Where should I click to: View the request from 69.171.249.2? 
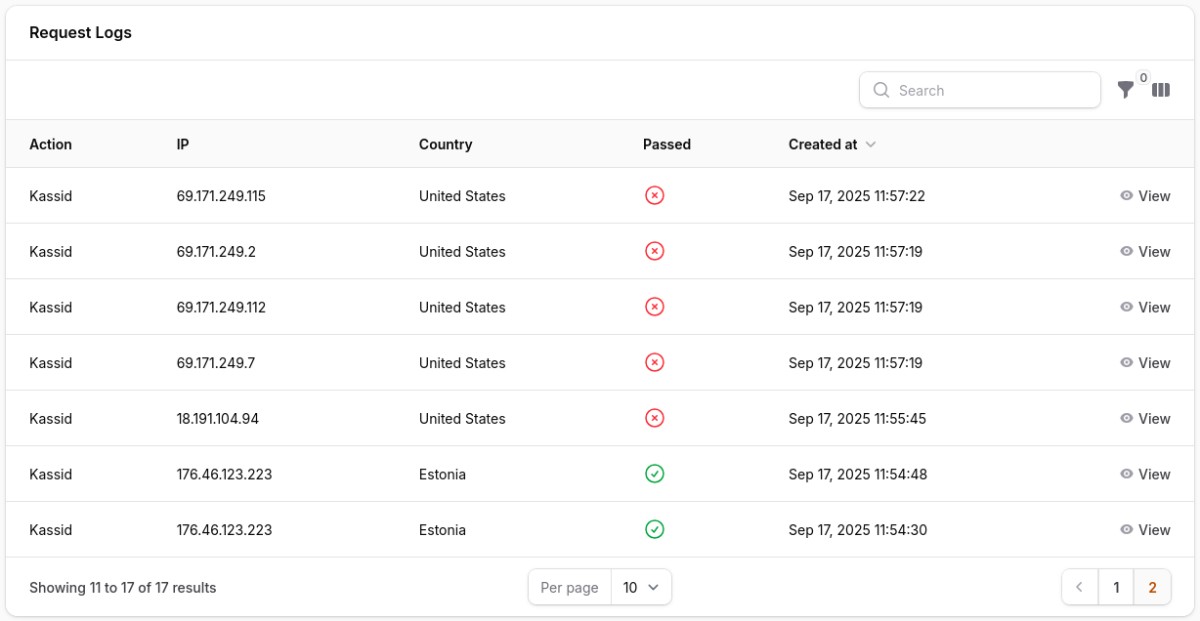1145,252
